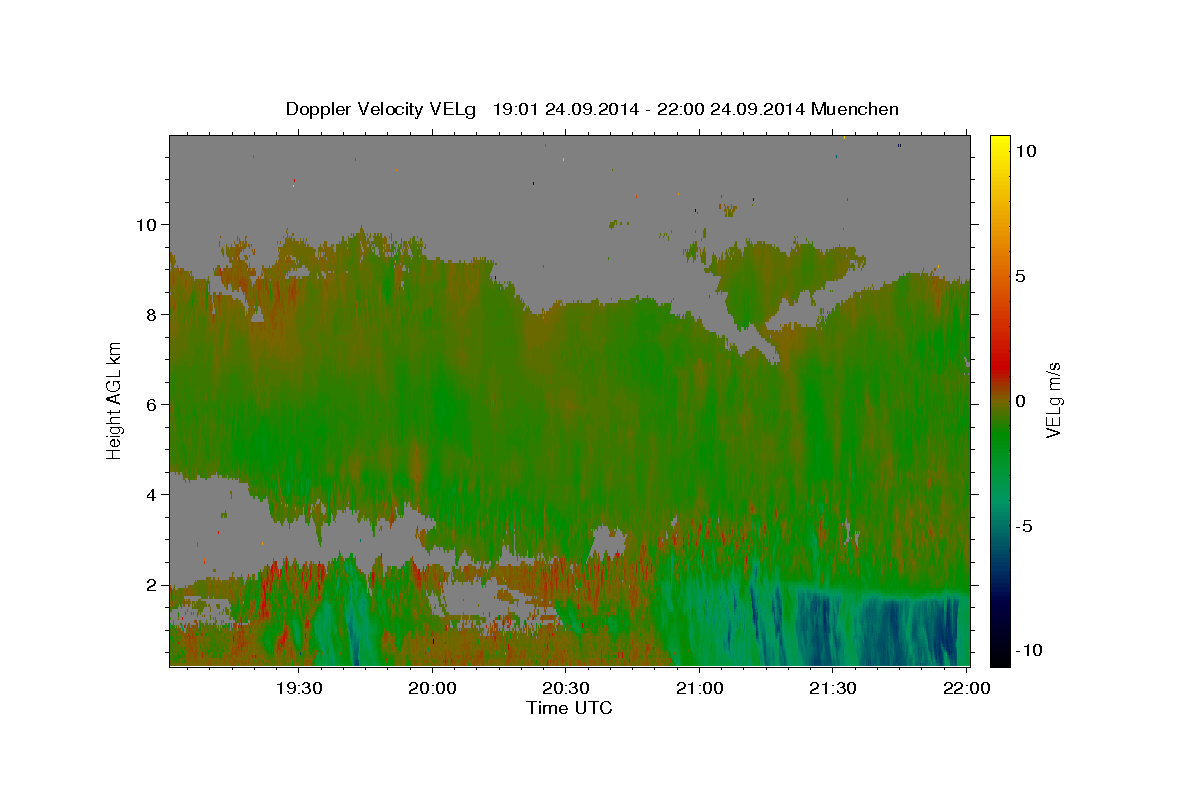Click the colorbar value 5 label
This screenshot has height=800, width=1200.
pos(1020,275)
